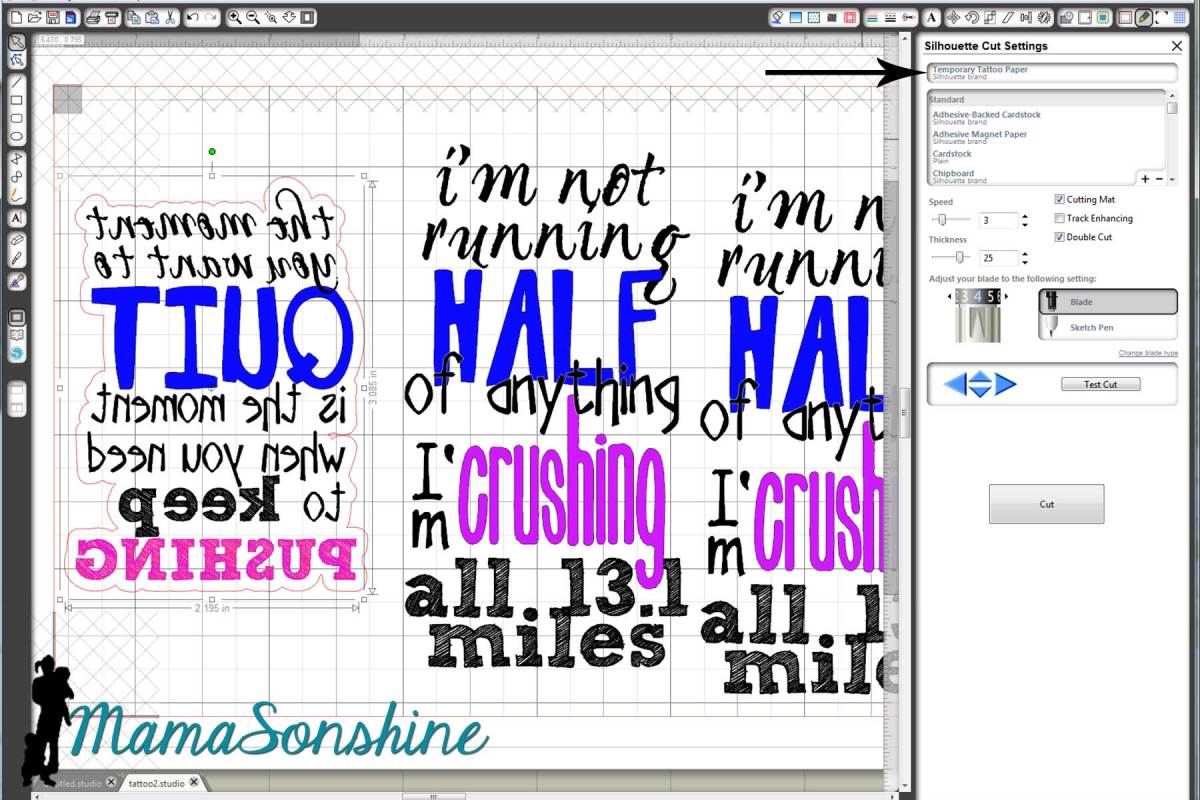Toggle the Double Cut checkbox
The height and width of the screenshot is (800, 1200).
(1060, 237)
